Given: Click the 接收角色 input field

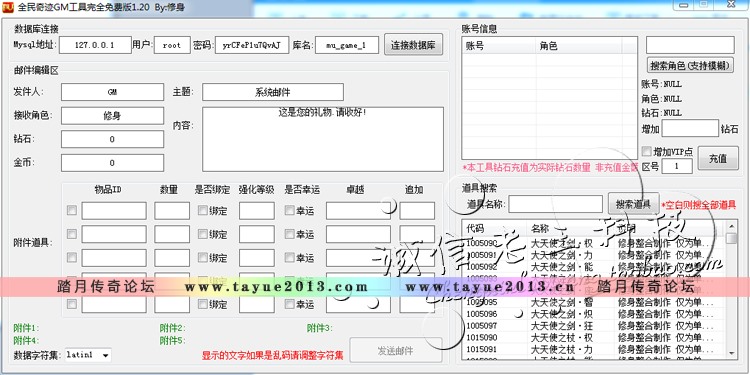Looking at the screenshot, I should tap(112, 116).
